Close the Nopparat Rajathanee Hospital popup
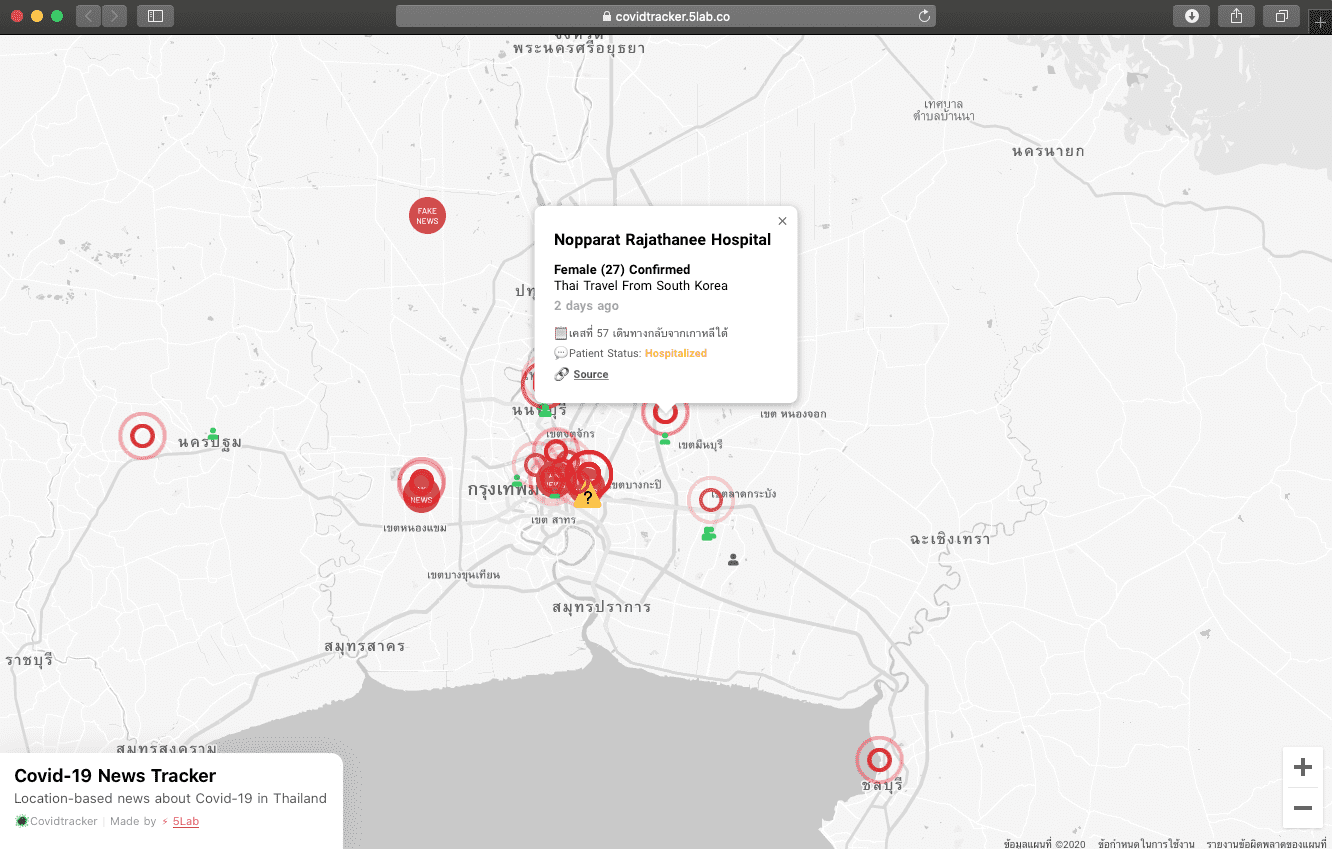The height and width of the screenshot is (849, 1332). point(782,221)
